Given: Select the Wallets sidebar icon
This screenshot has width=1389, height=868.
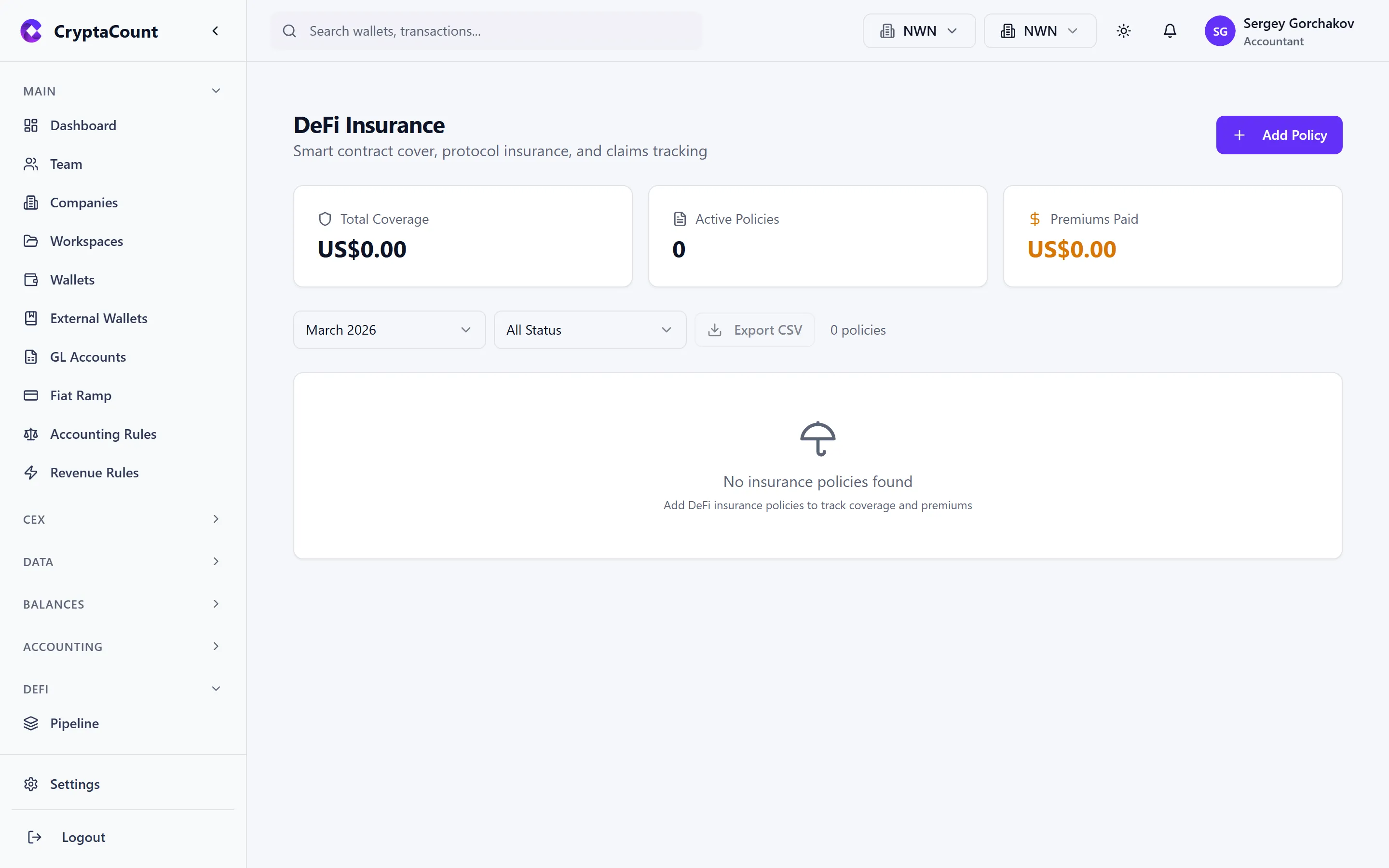Looking at the screenshot, I should 31,280.
